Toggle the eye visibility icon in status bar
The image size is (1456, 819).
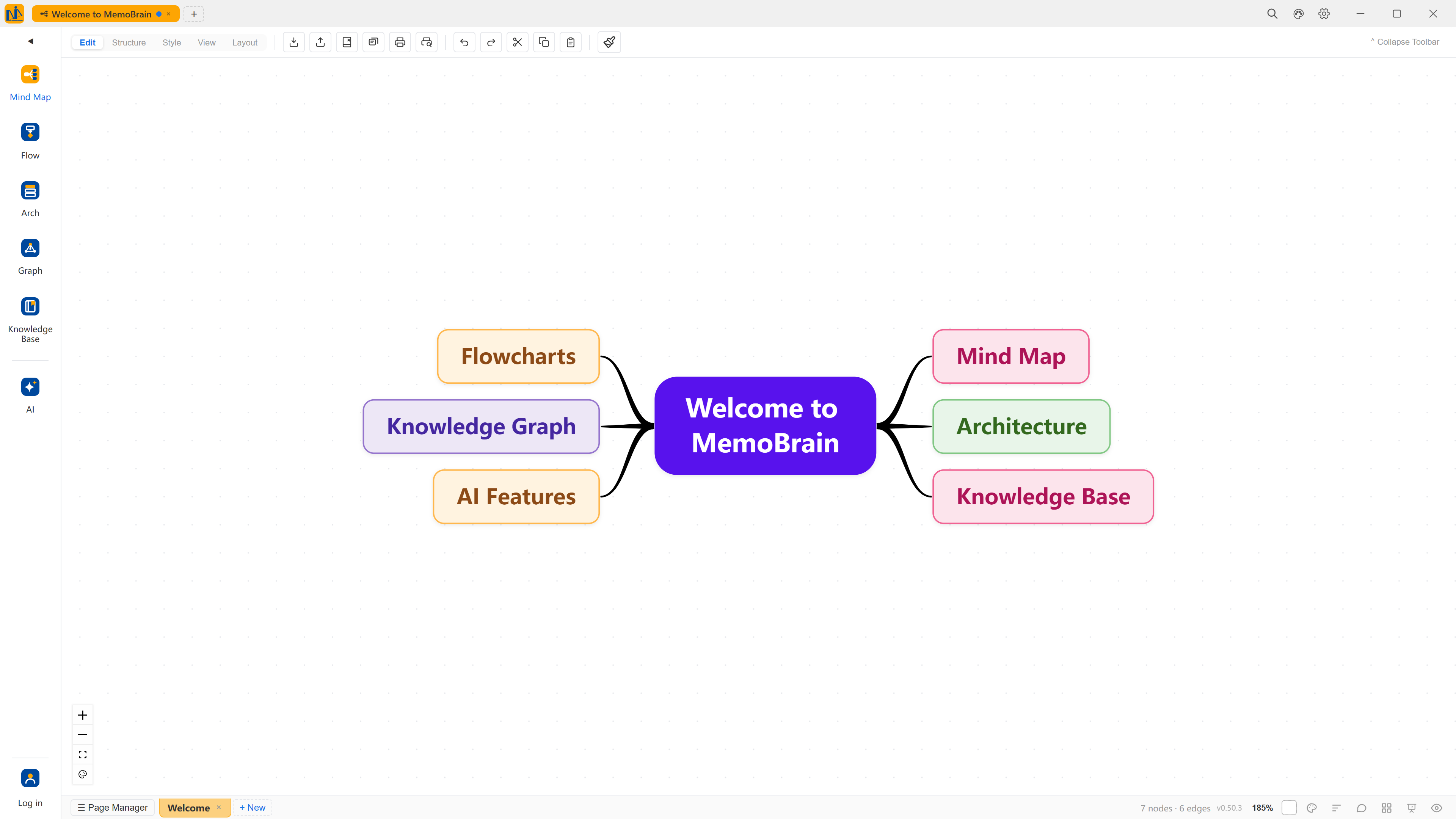click(x=1436, y=808)
